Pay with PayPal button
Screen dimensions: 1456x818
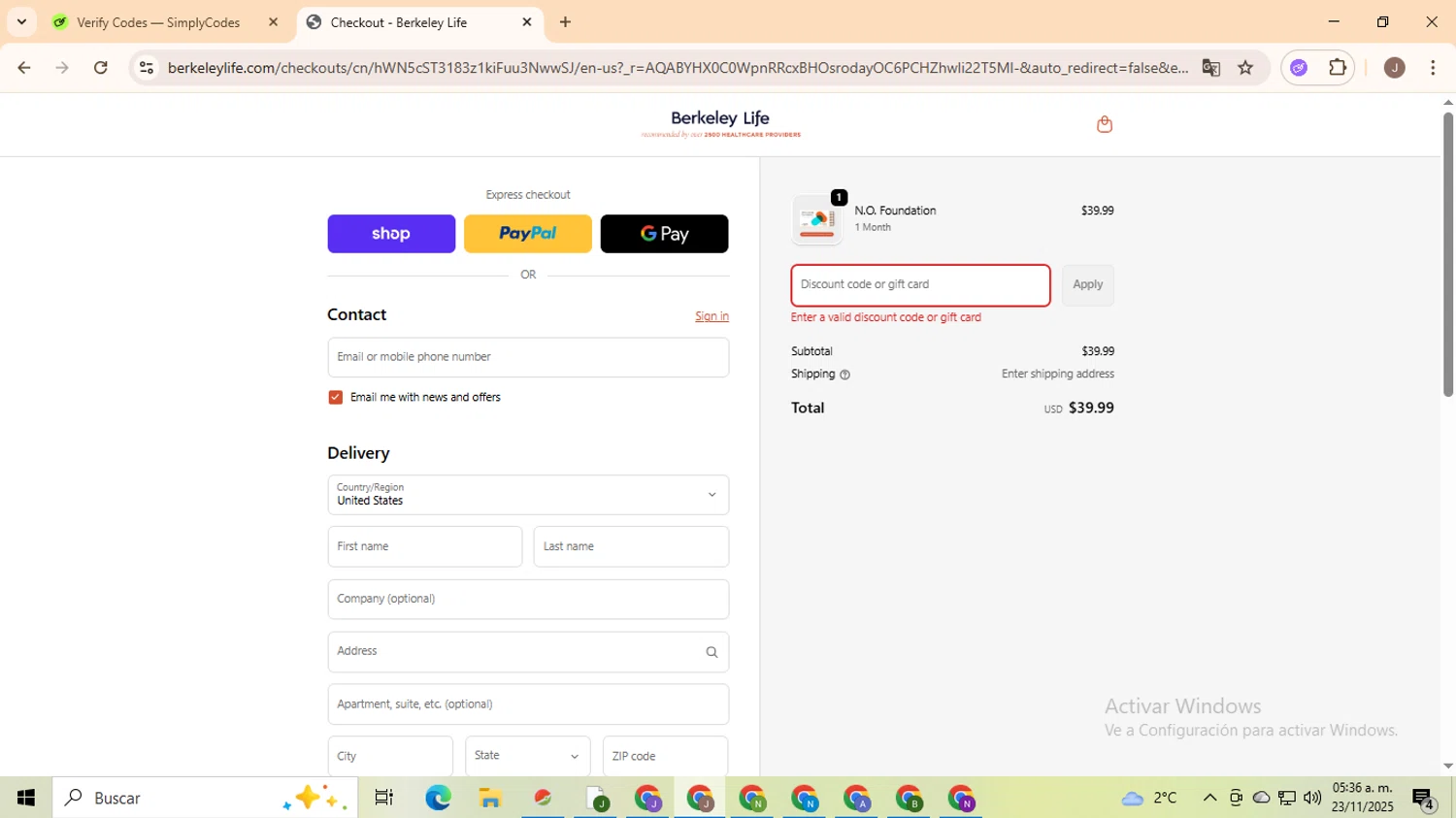click(x=528, y=234)
